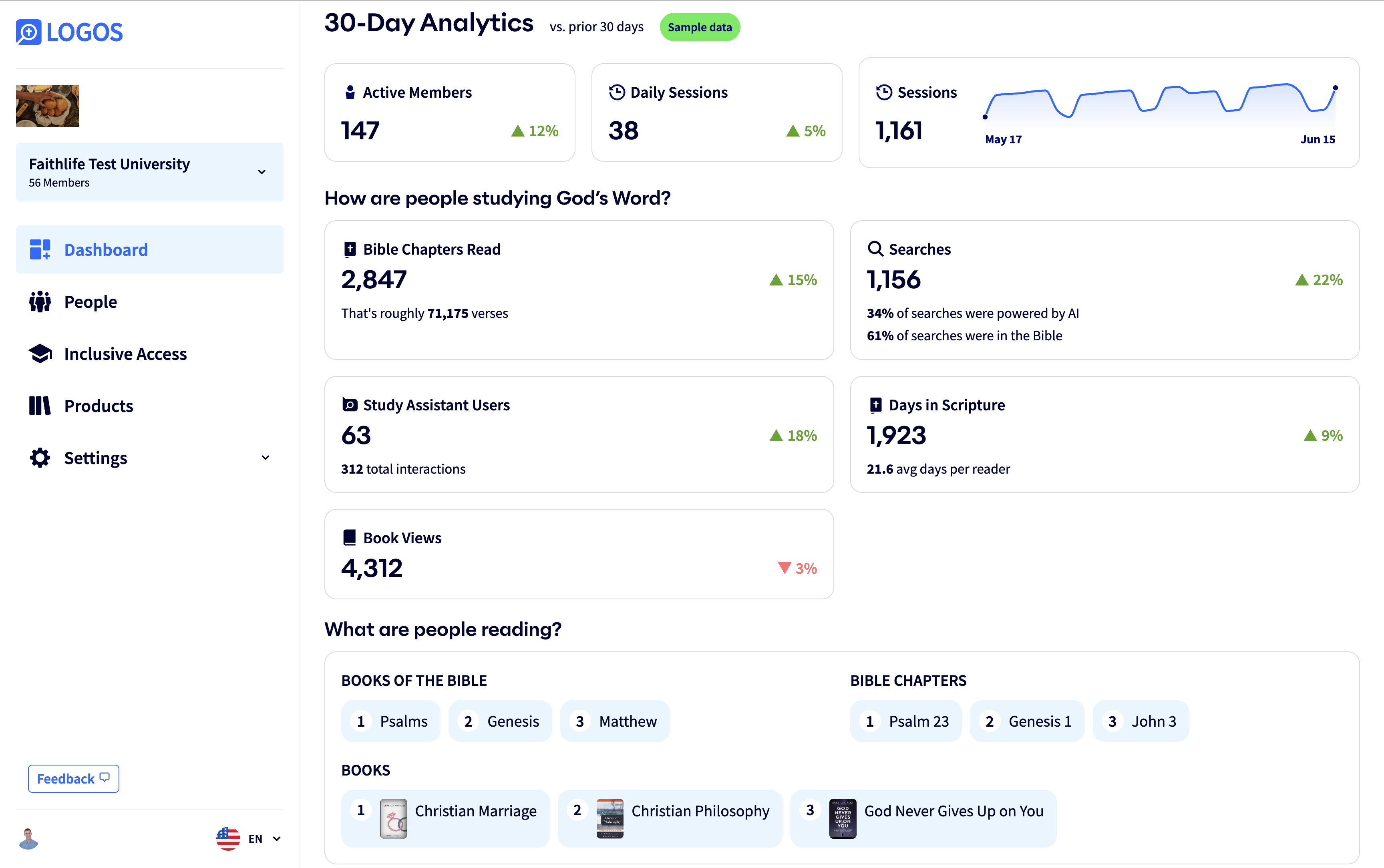Click the Settings gear icon

40,458
